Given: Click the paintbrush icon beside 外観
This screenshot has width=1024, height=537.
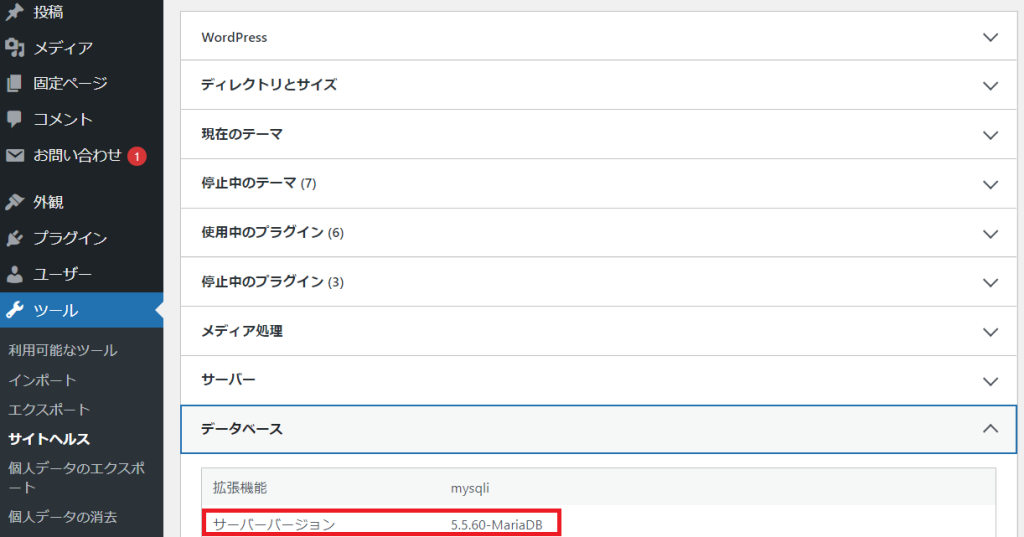Looking at the screenshot, I should tap(14, 202).
